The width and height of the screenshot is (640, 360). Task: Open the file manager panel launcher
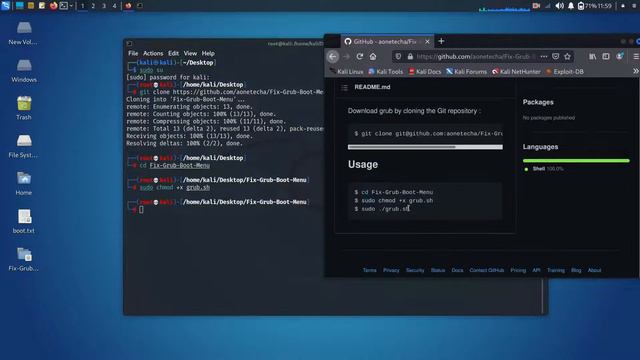pos(31,6)
